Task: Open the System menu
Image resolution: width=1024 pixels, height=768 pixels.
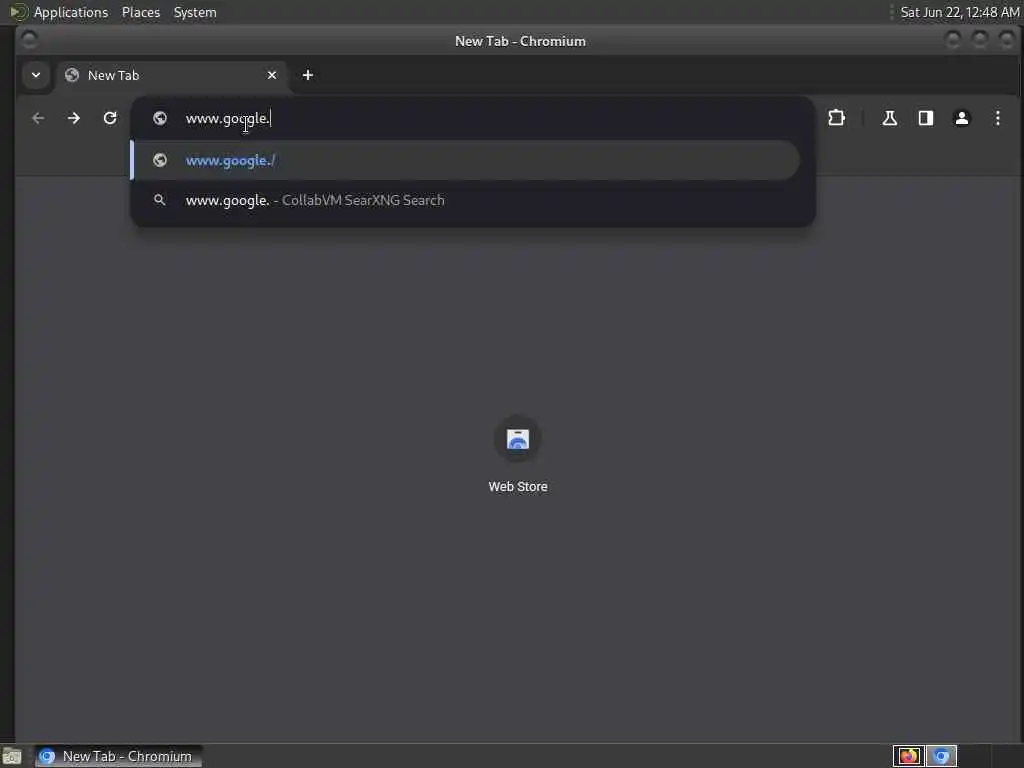Action: (x=195, y=12)
